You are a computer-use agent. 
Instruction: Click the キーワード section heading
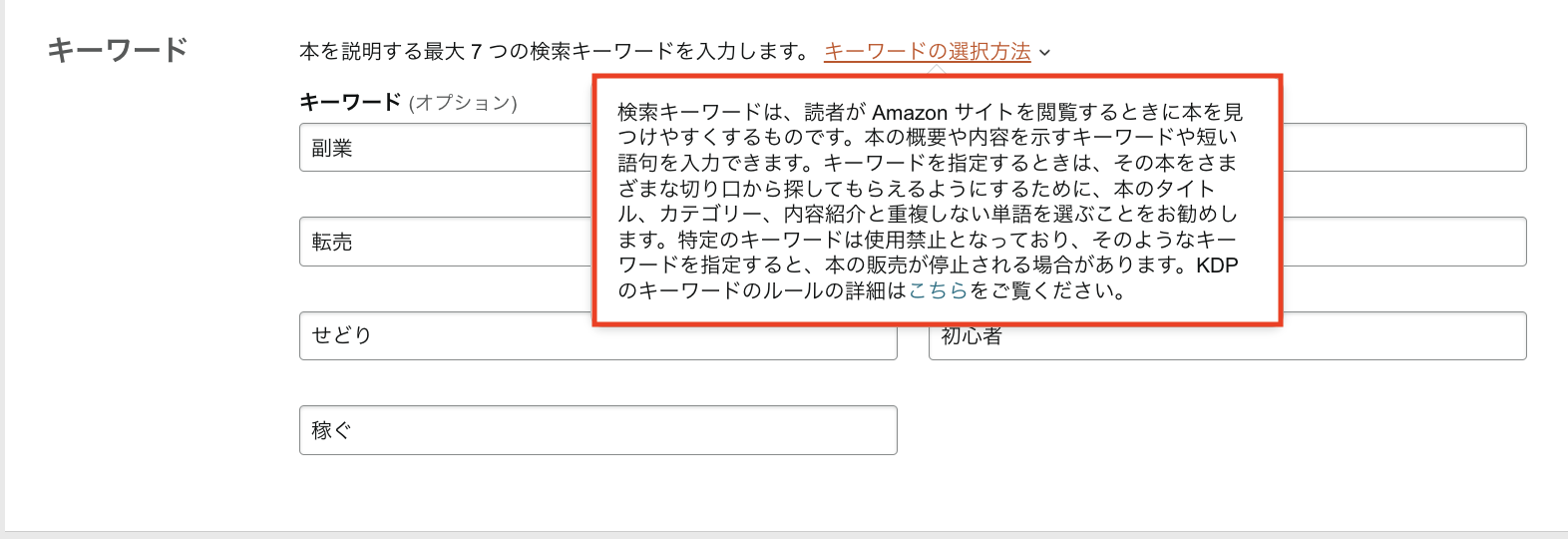coord(118,50)
